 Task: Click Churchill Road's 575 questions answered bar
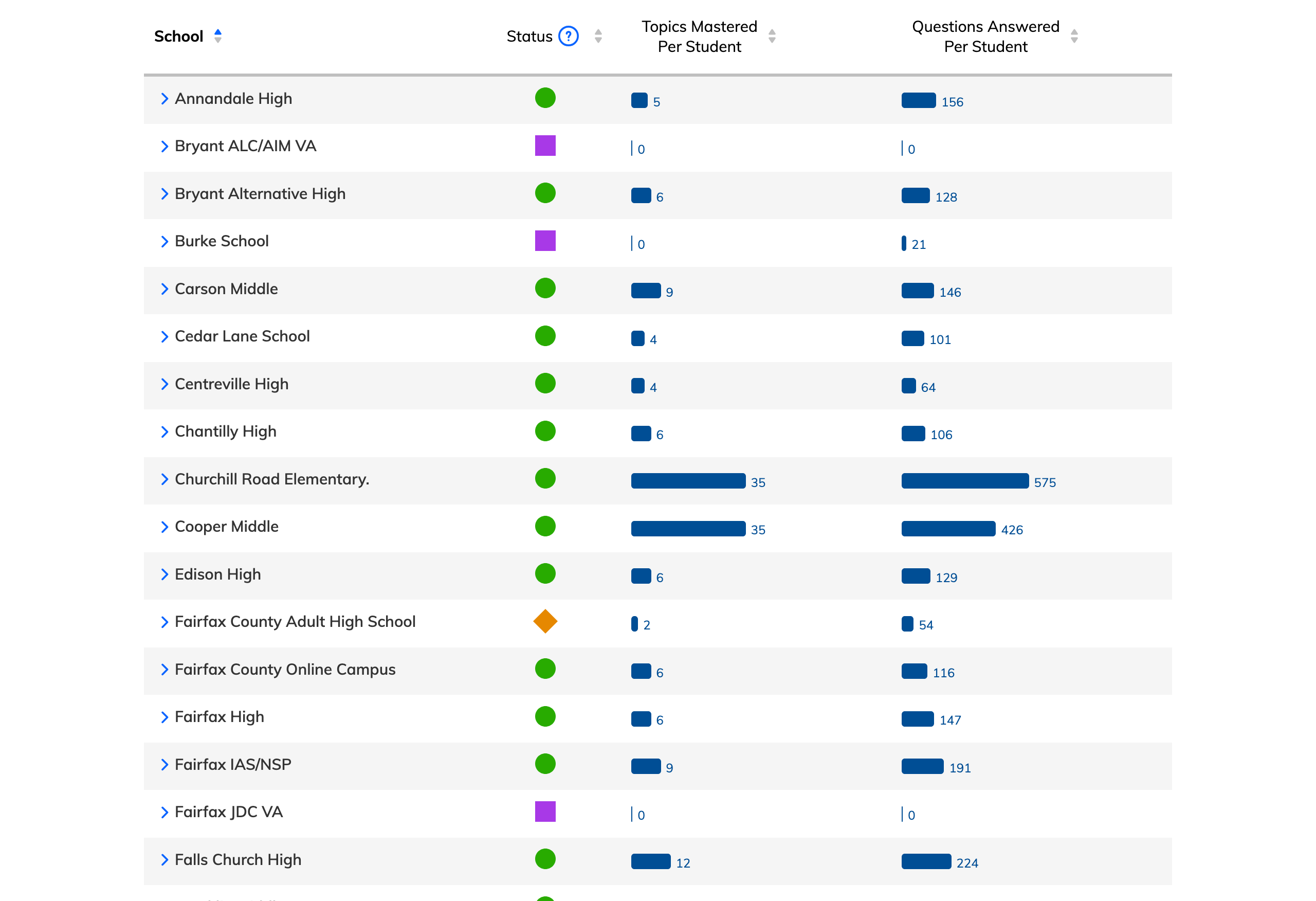965,481
